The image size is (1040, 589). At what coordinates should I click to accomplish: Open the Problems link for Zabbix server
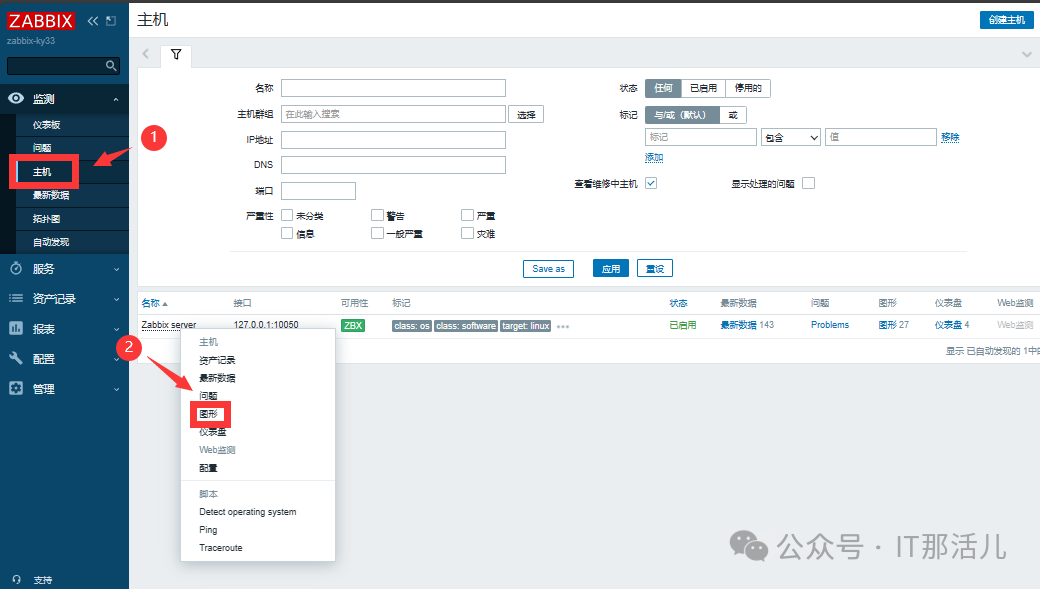tap(830, 325)
